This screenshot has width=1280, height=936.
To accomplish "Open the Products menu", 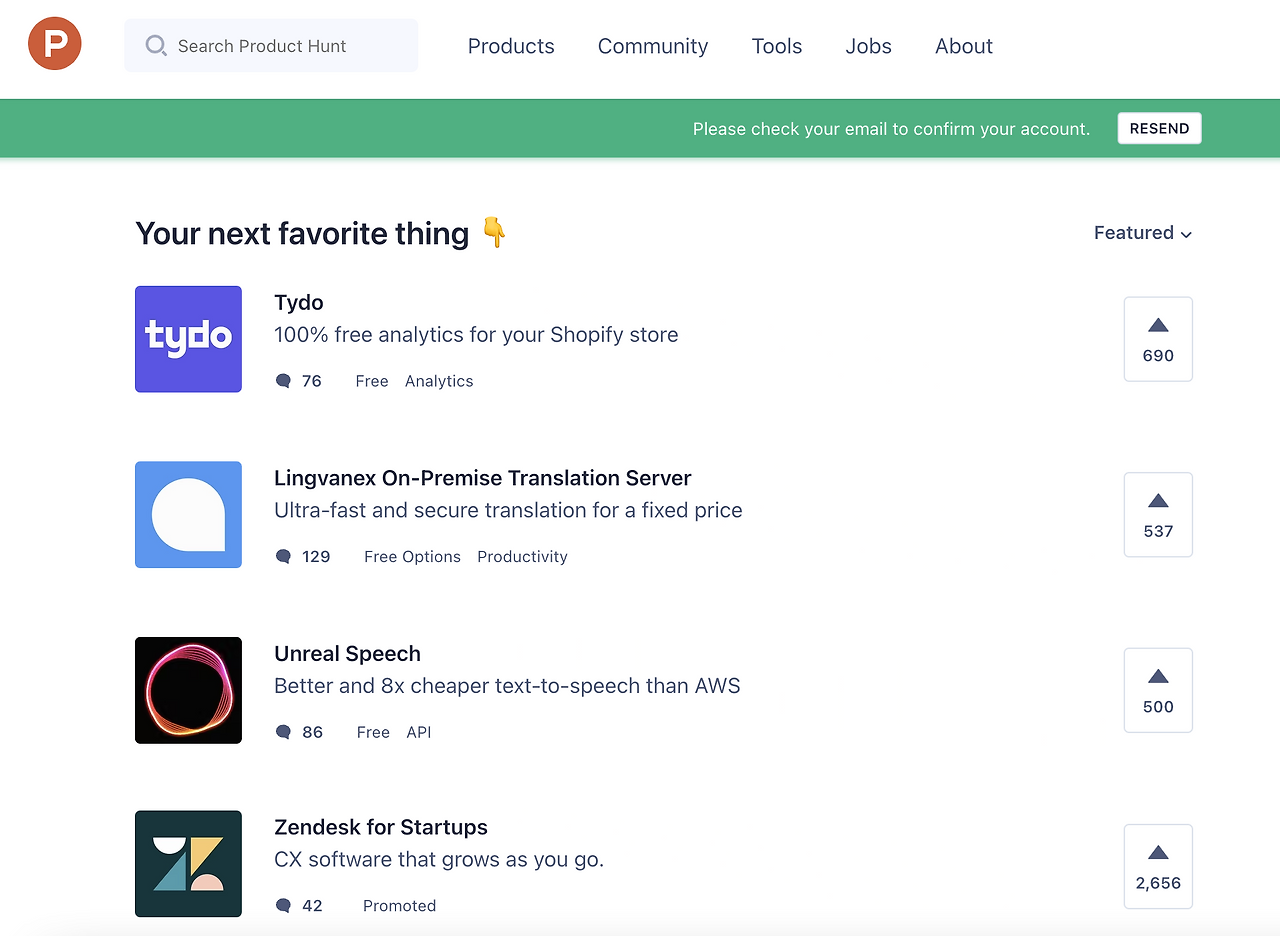I will click(x=511, y=46).
